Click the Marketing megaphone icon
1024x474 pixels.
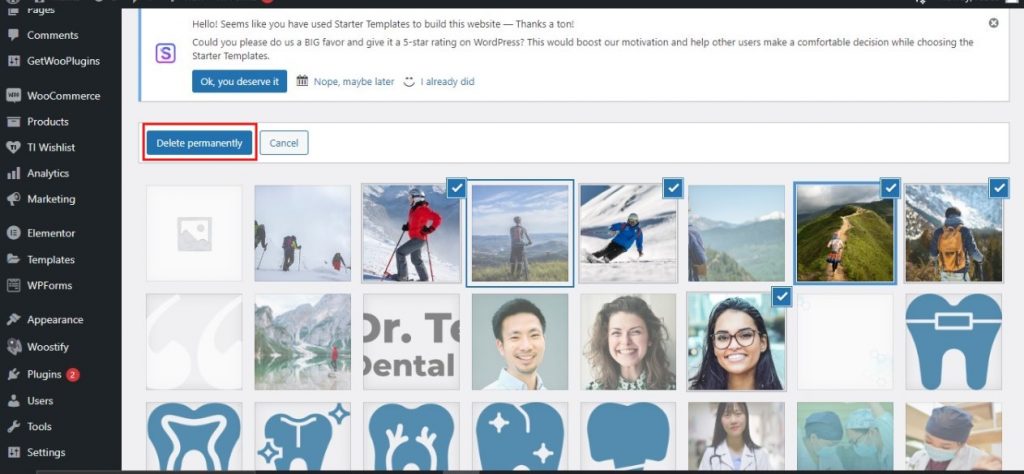coord(13,199)
